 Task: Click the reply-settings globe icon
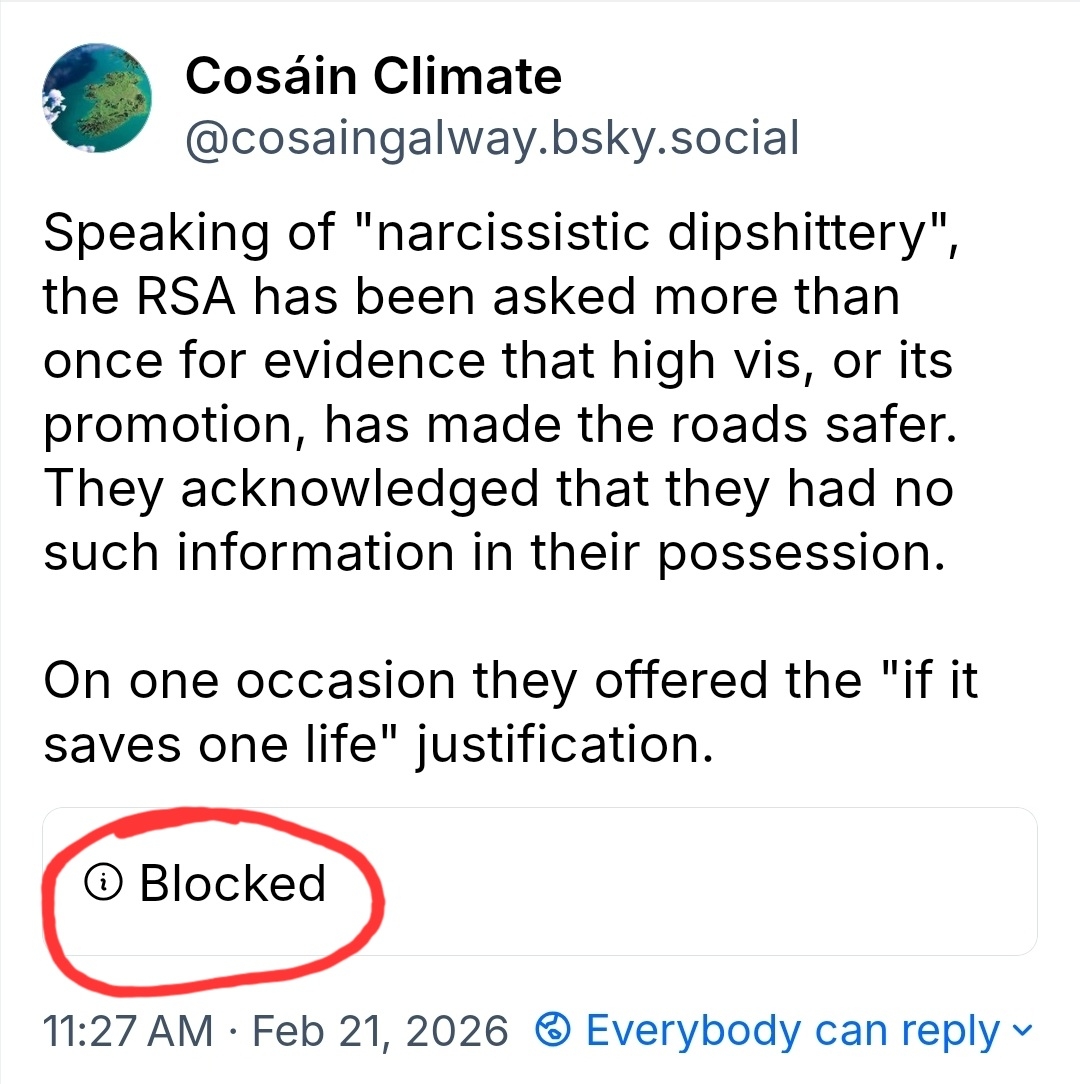(x=553, y=1029)
